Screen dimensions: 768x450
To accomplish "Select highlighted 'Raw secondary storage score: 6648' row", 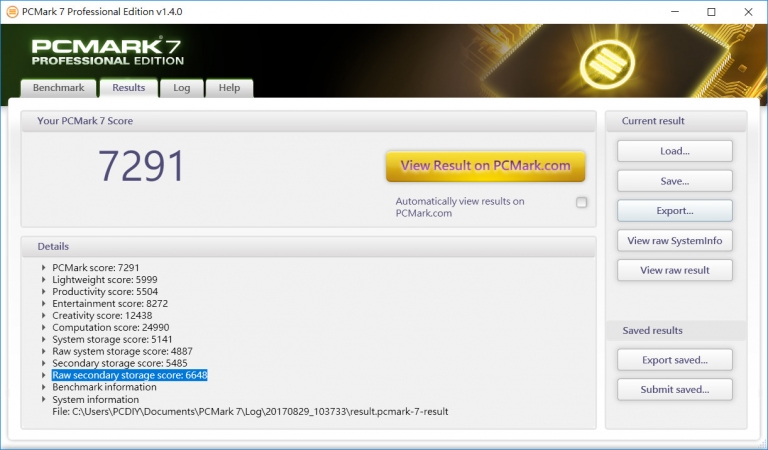I will pos(130,375).
